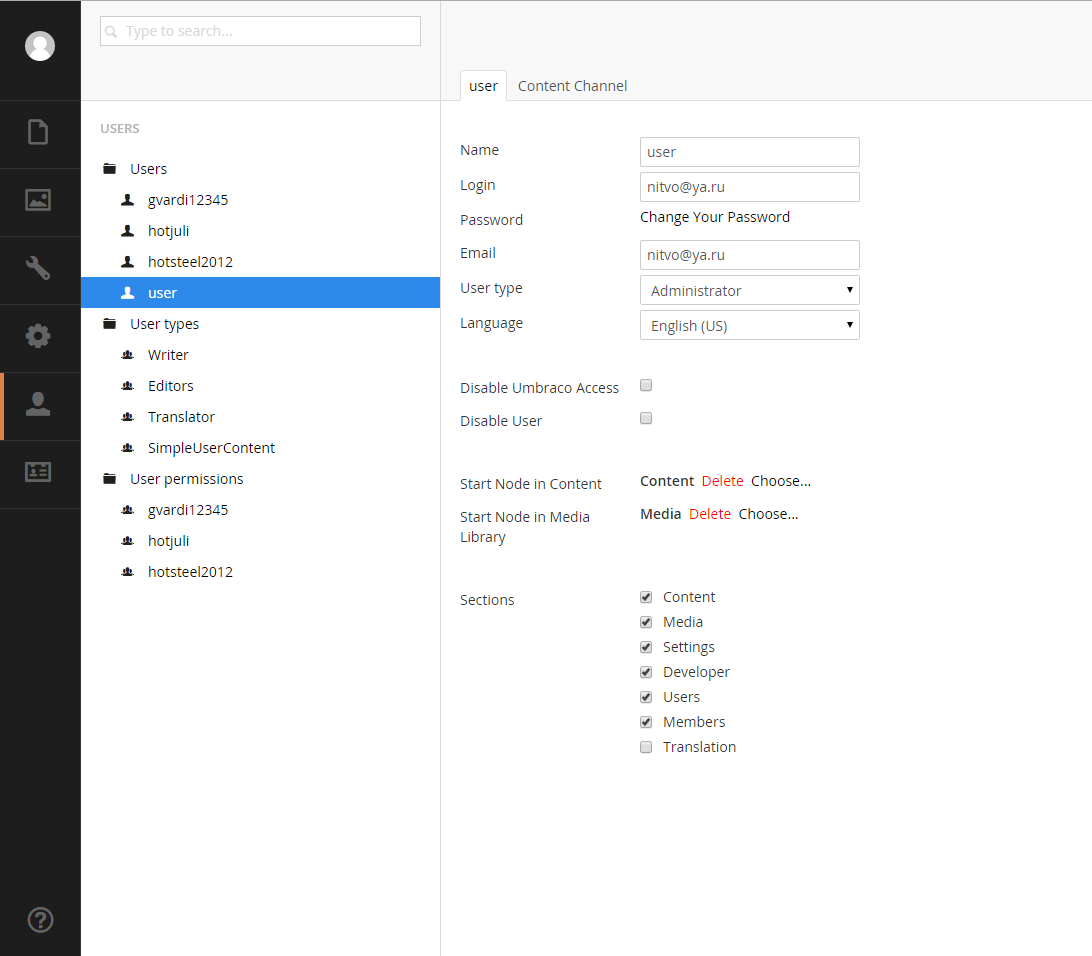Viewport: 1092px width, 956px height.
Task: Click the group icon beside Editors
Action: point(127,386)
